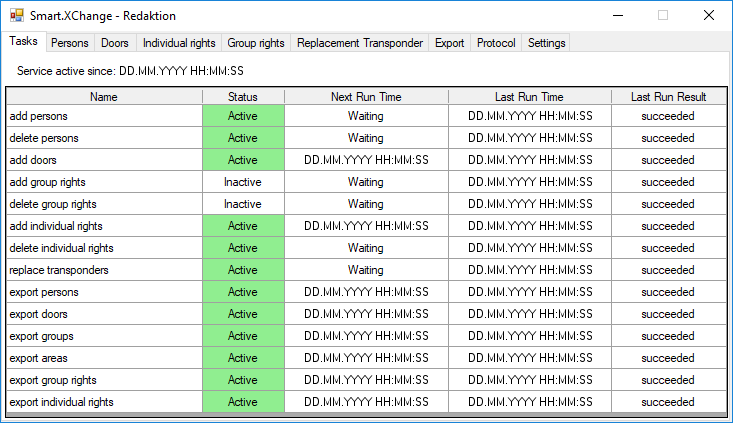733x423 pixels.
Task: Minimize the Smart.XChange window
Action: tap(617, 16)
